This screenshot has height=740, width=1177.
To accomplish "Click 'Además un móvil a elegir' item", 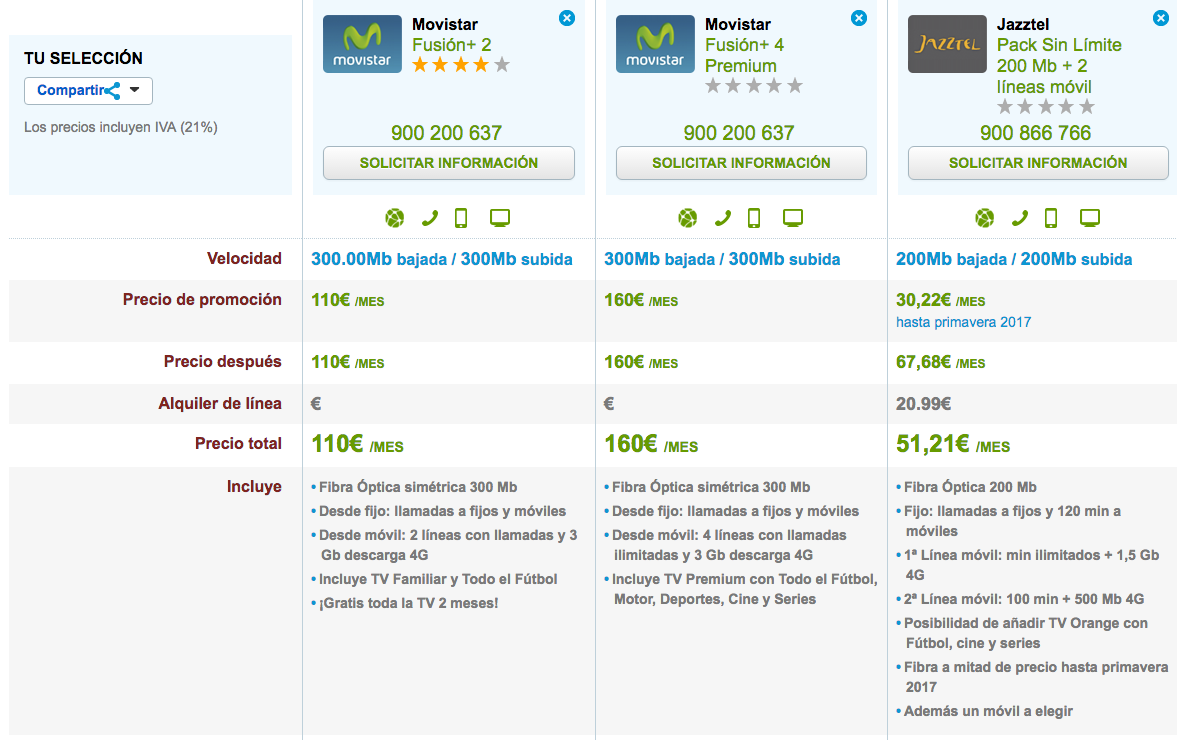I will click(988, 711).
